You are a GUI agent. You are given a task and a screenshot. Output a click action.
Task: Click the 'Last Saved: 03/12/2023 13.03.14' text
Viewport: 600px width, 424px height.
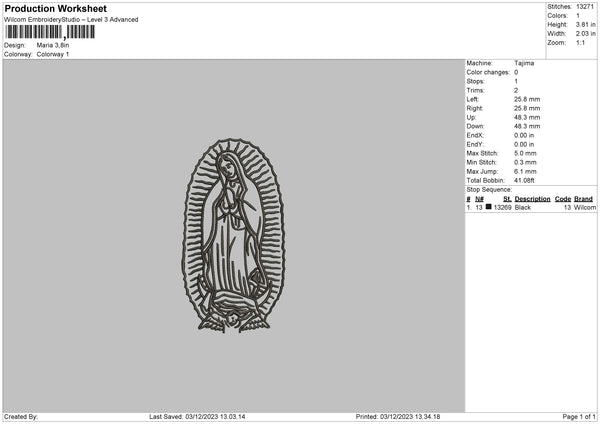click(197, 416)
